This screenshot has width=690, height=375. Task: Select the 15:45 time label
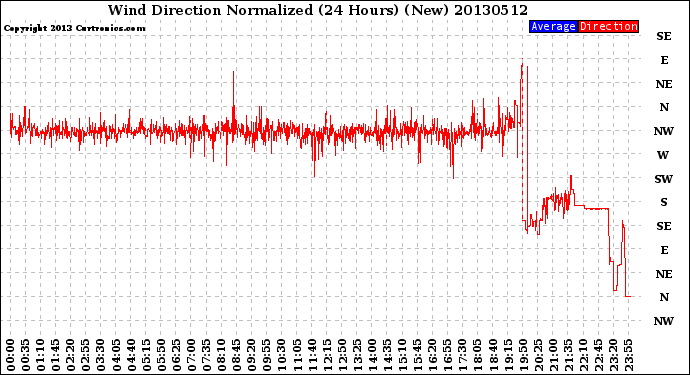coord(418,355)
